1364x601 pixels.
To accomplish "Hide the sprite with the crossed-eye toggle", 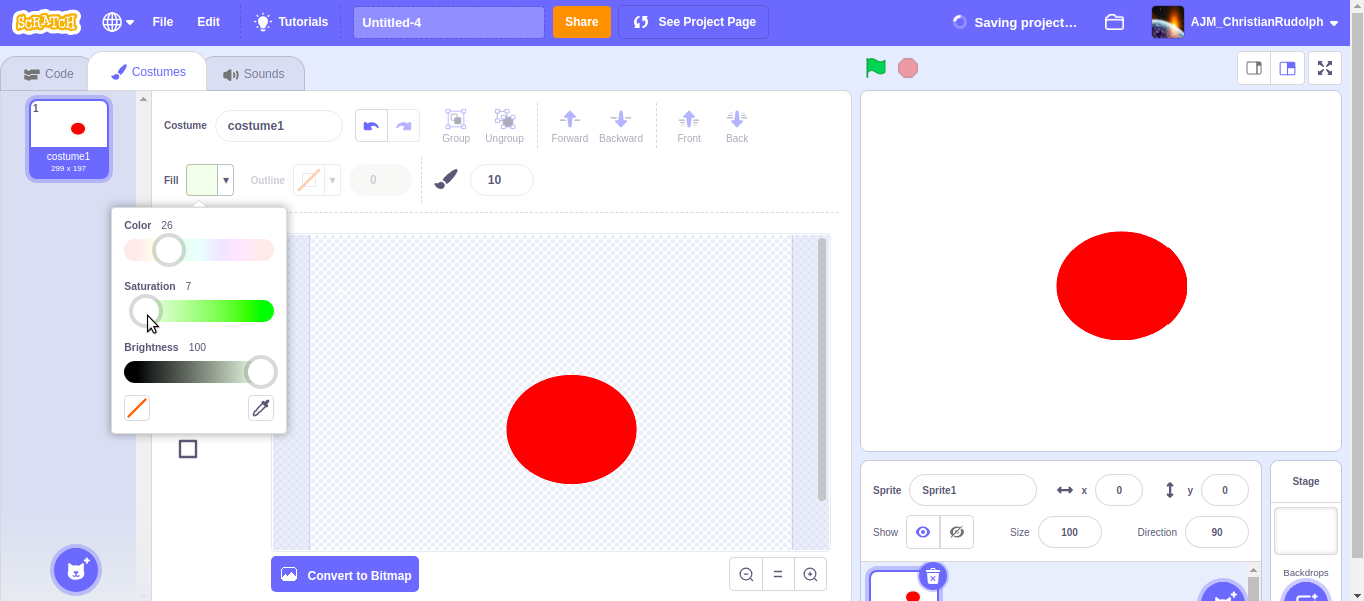I will point(956,532).
